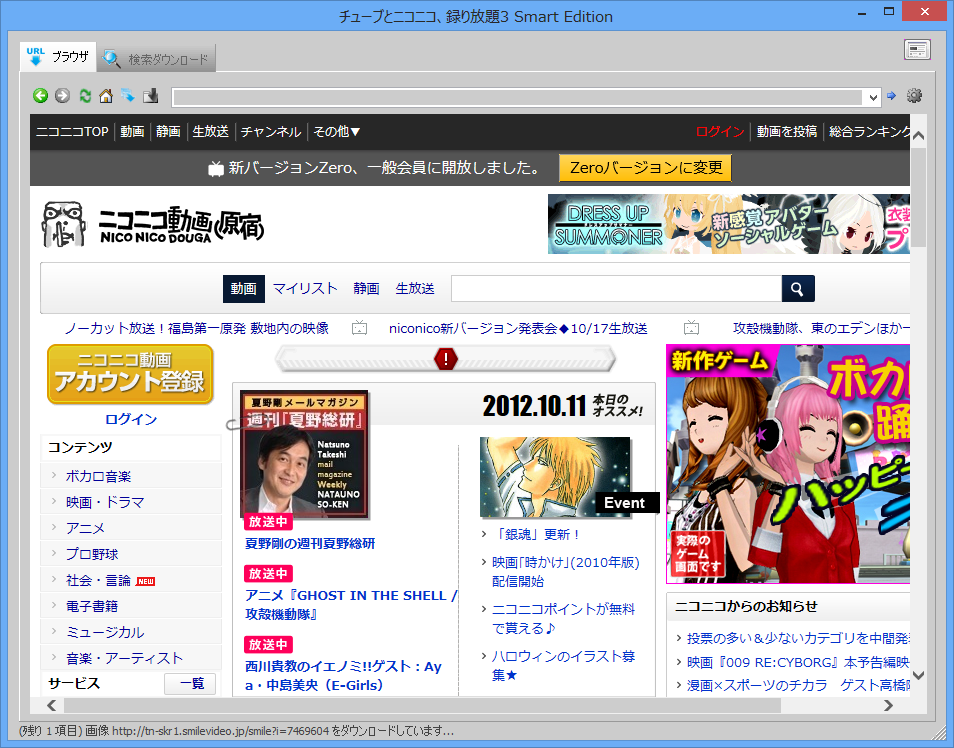Image resolution: width=954 pixels, height=748 pixels.
Task: Click the Nico Nico Douga logo
Action: click(x=153, y=225)
